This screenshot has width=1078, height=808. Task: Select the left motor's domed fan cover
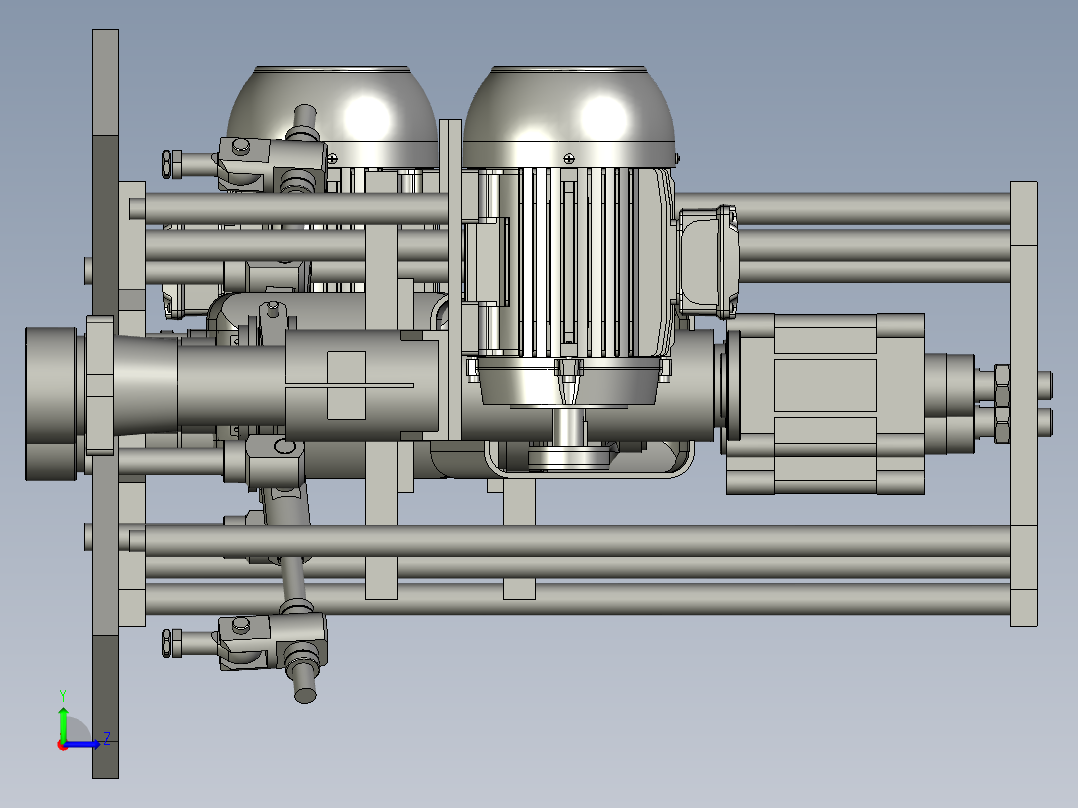click(333, 116)
